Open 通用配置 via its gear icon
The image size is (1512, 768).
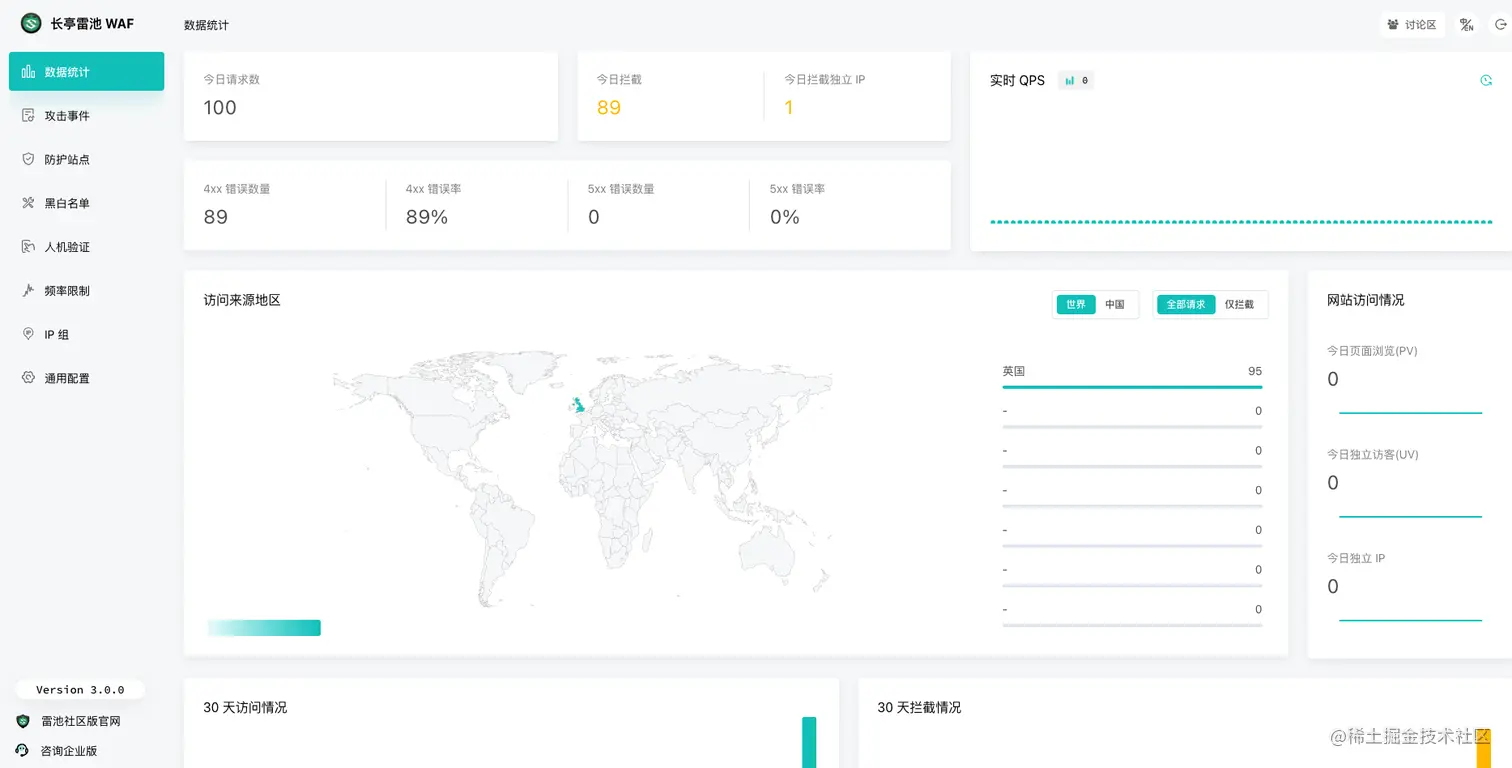point(28,378)
